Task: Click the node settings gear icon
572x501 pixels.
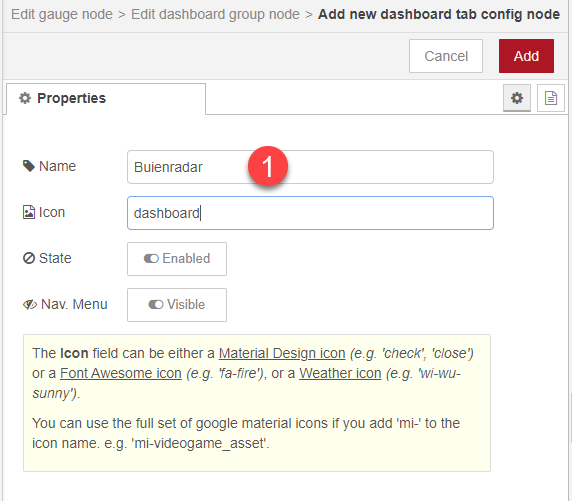Action: [x=517, y=98]
